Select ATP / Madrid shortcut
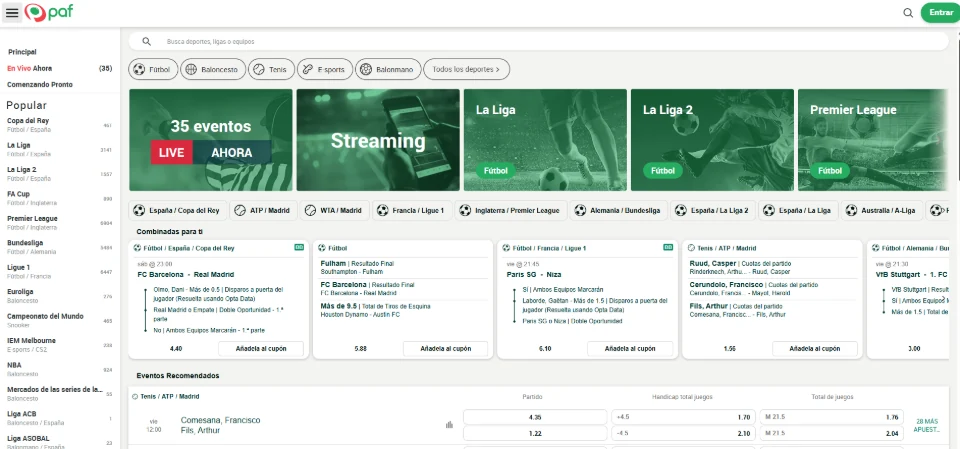The width and height of the screenshot is (960, 449). [263, 210]
